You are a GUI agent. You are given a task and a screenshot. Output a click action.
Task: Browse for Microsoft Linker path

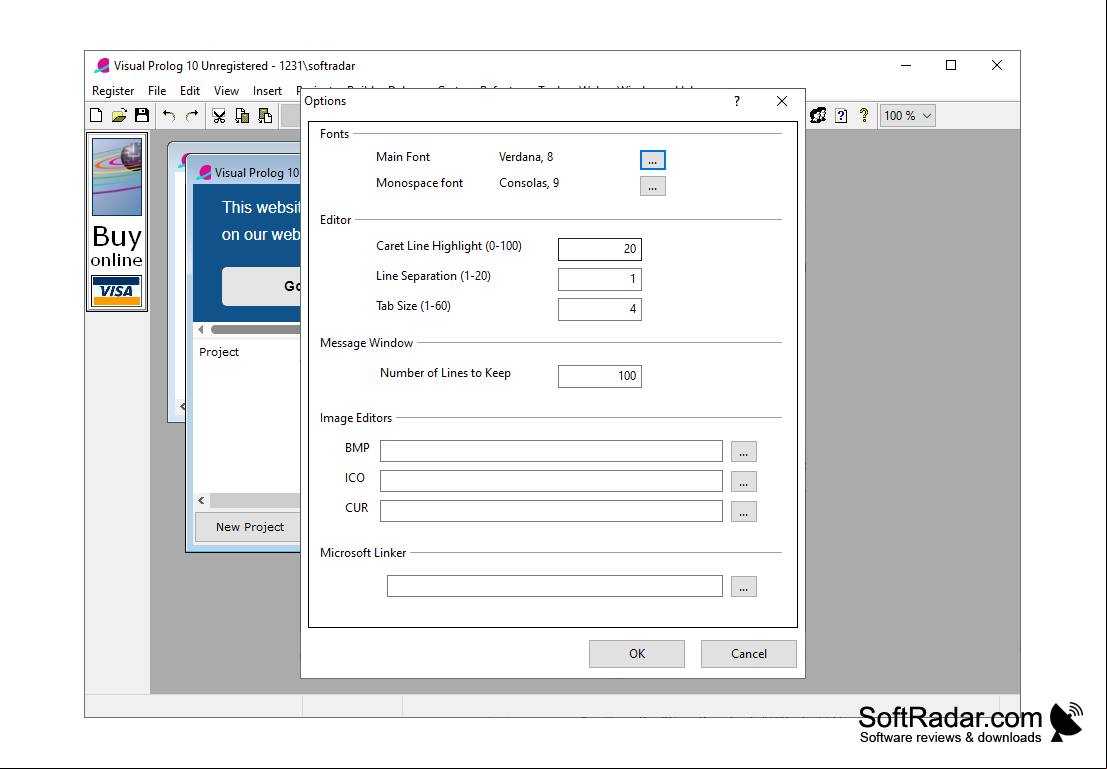[x=743, y=586]
